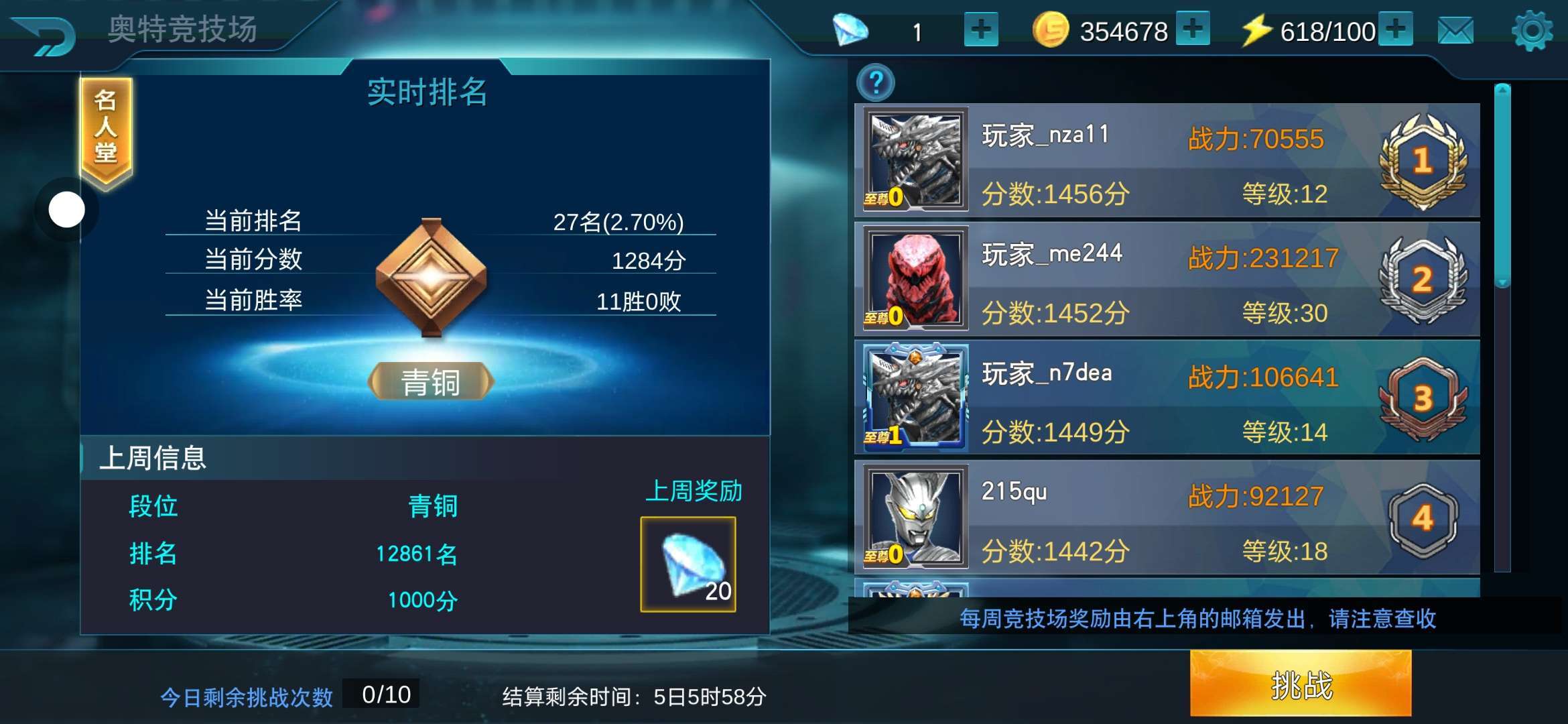Screen dimensions: 1568x724
Task: Tap 玩家_me244's red monster avatar
Action: (x=915, y=279)
